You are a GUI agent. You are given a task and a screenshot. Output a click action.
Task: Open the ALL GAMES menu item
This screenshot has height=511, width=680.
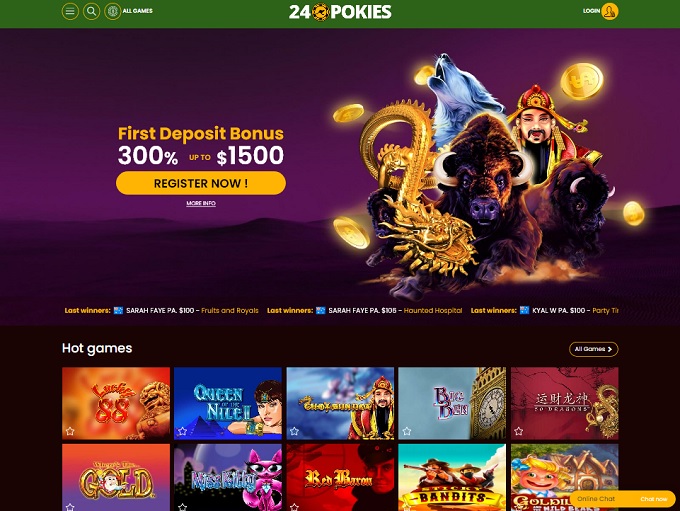[137, 11]
